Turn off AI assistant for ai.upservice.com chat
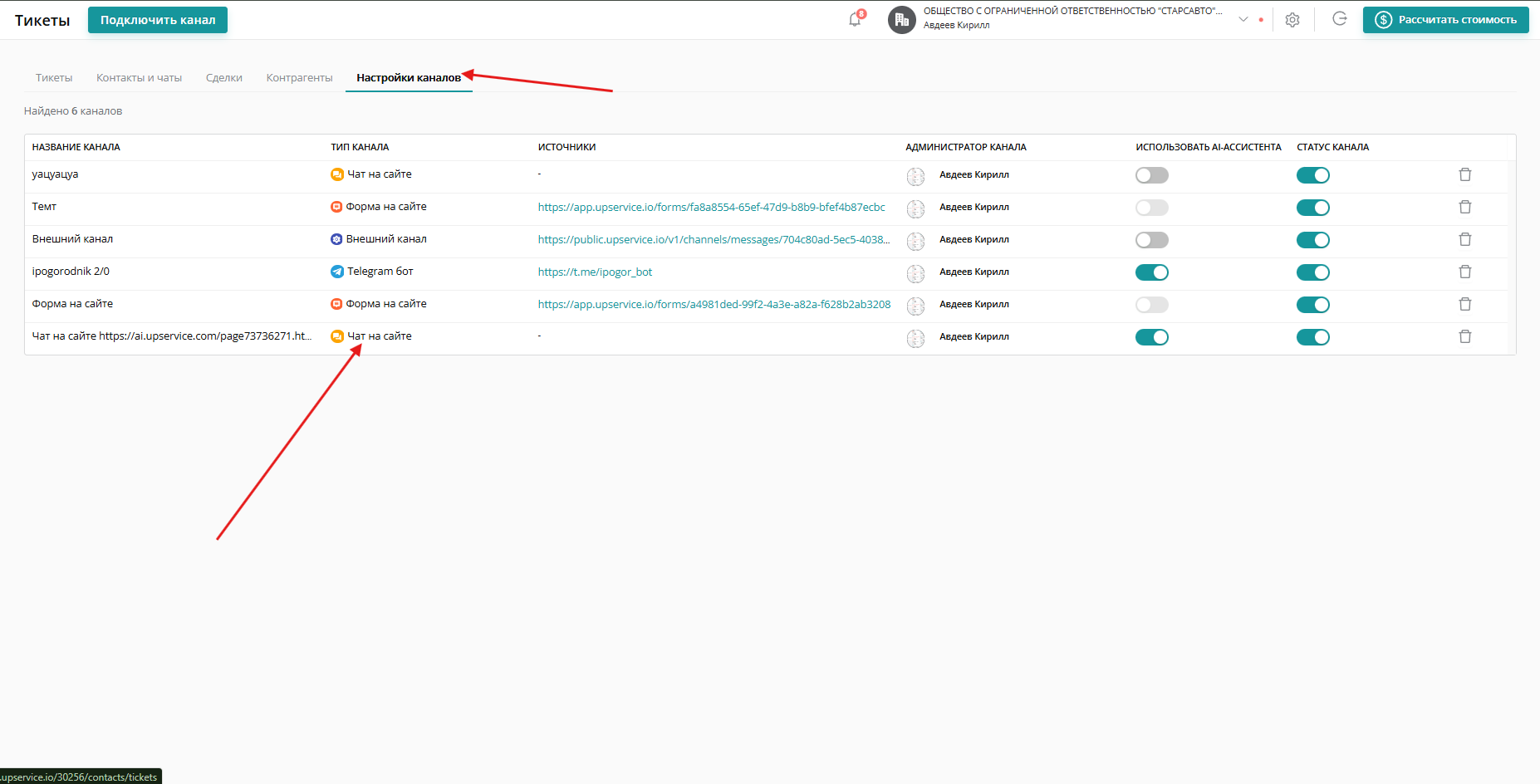 coord(1152,337)
